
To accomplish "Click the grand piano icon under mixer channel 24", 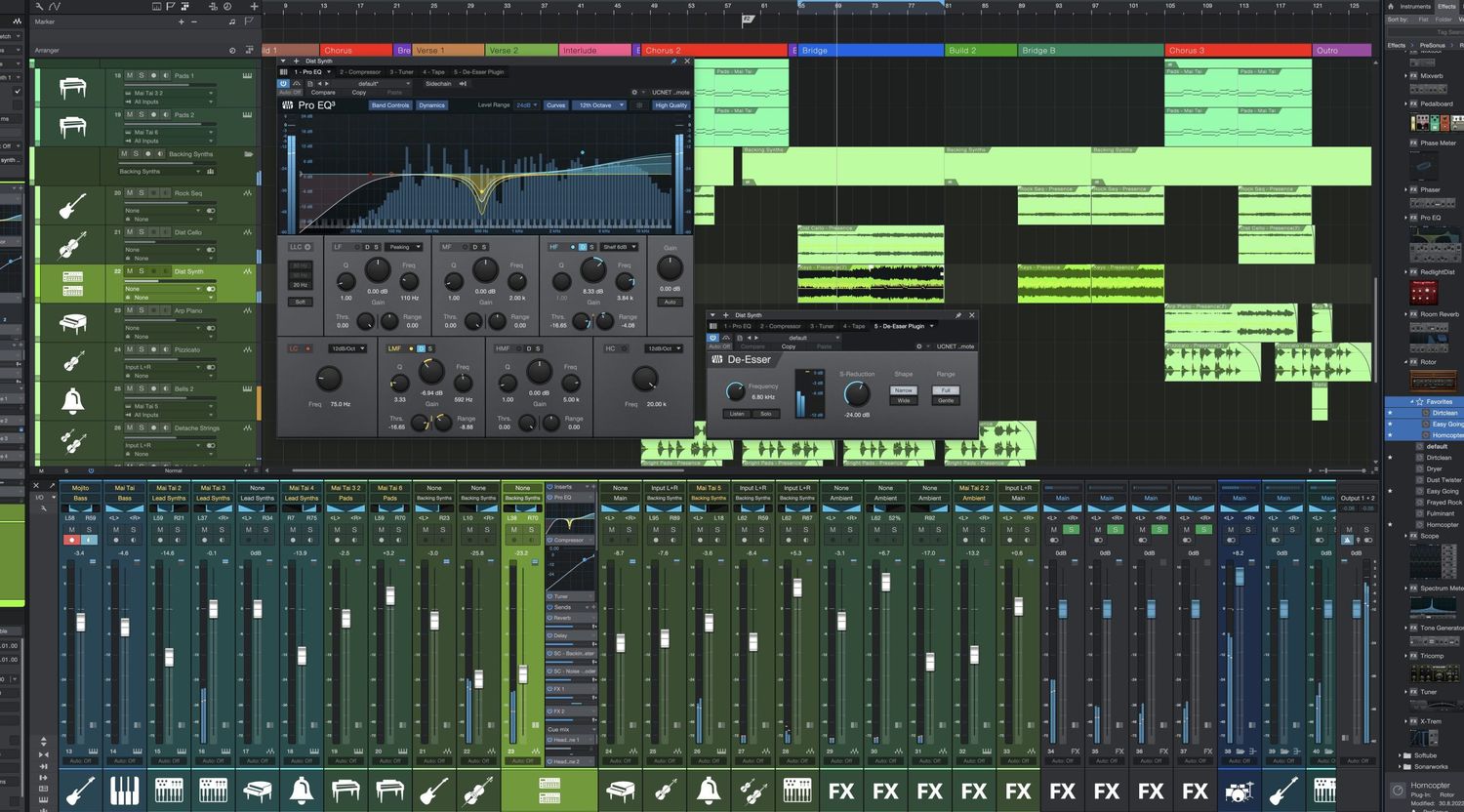I will (620, 791).
